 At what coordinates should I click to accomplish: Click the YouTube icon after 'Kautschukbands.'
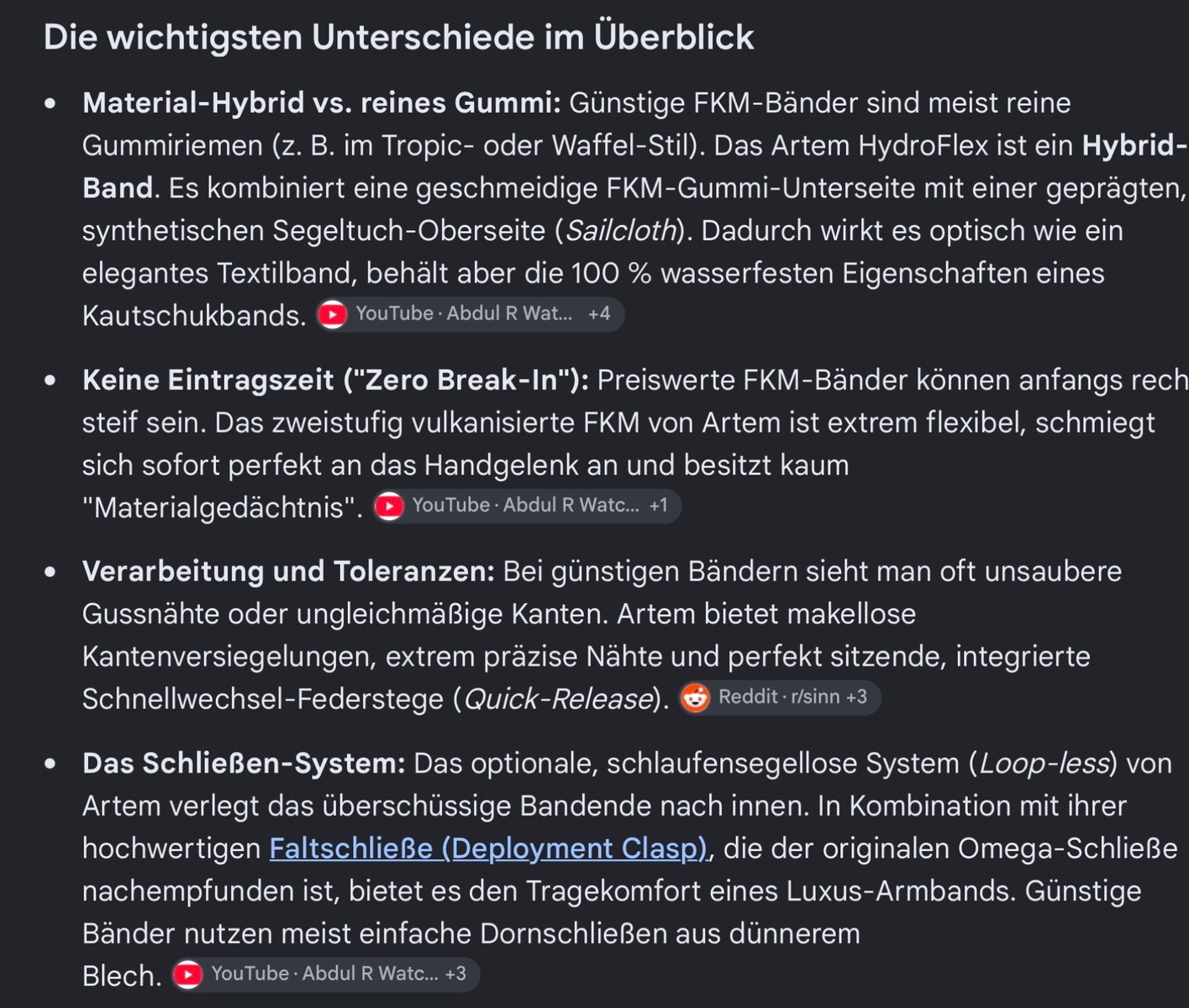(333, 314)
